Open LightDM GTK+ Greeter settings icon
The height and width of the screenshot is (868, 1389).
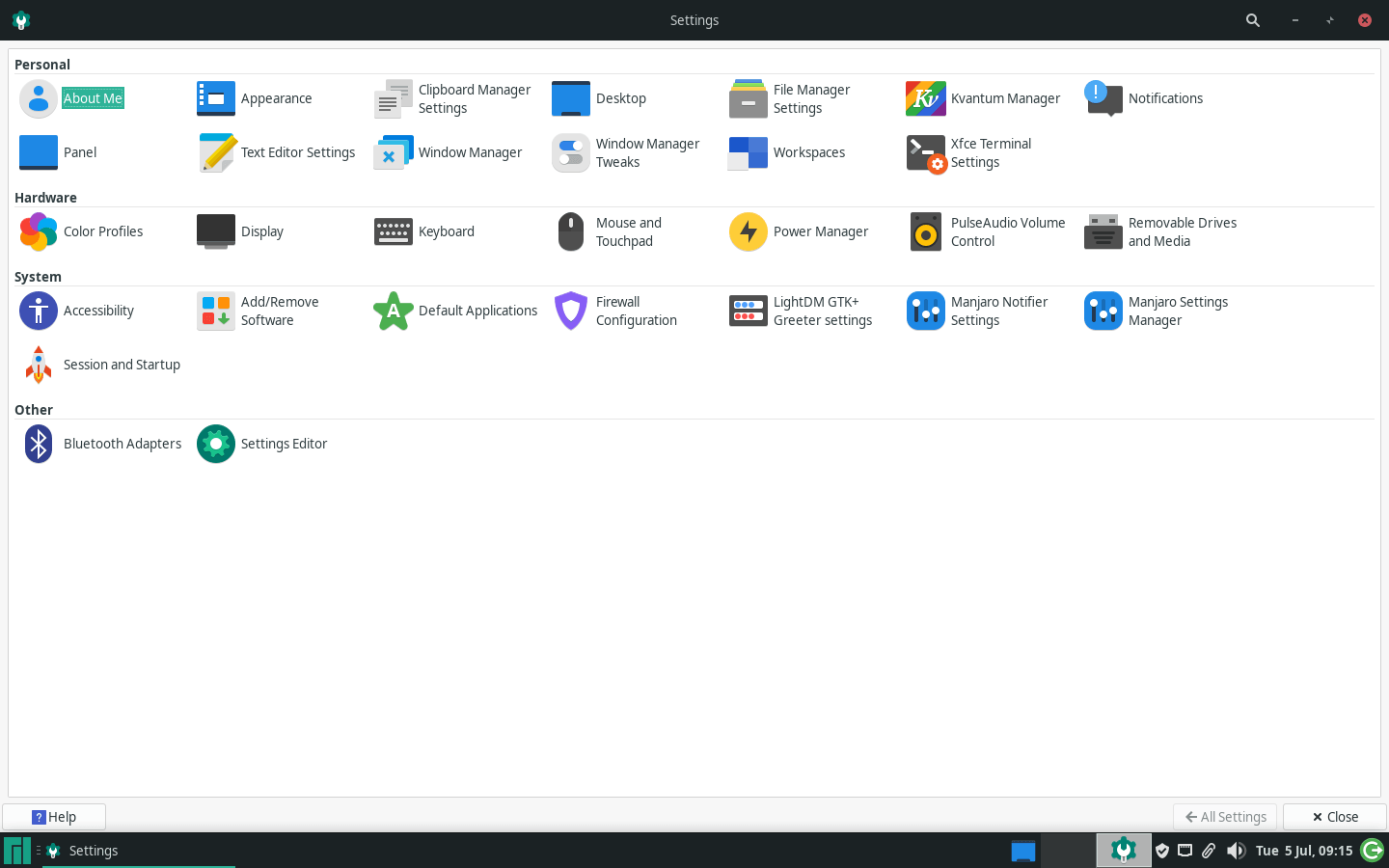click(749, 311)
